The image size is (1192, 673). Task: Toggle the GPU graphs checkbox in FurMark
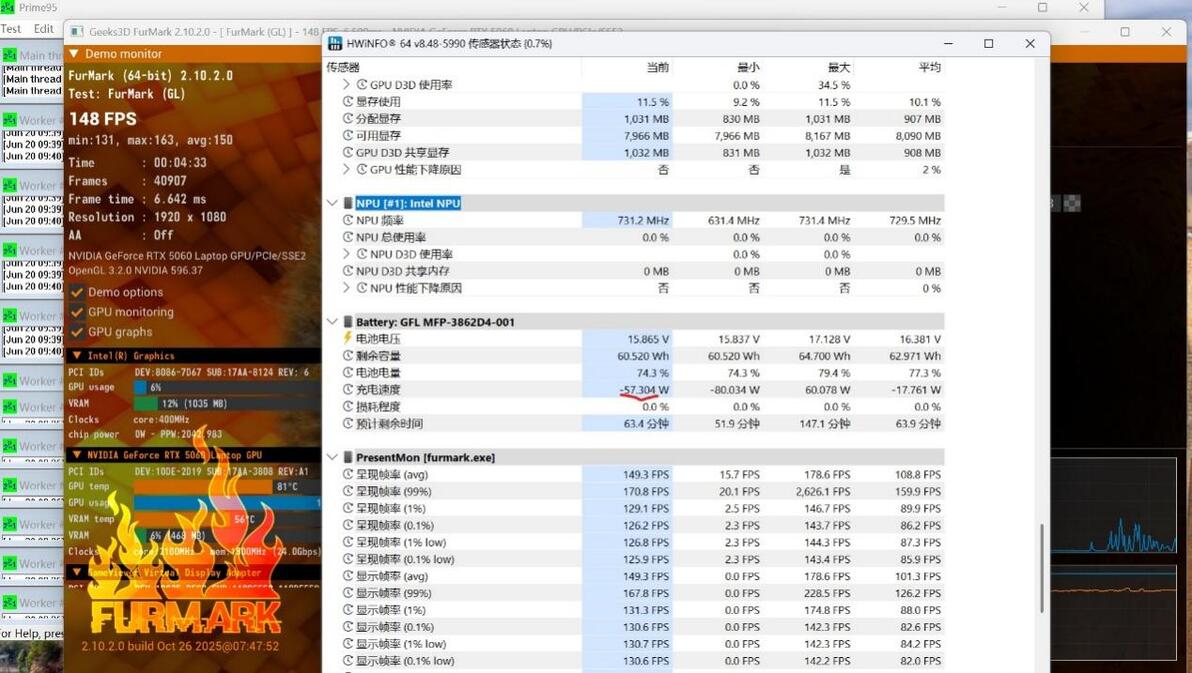[x=77, y=332]
